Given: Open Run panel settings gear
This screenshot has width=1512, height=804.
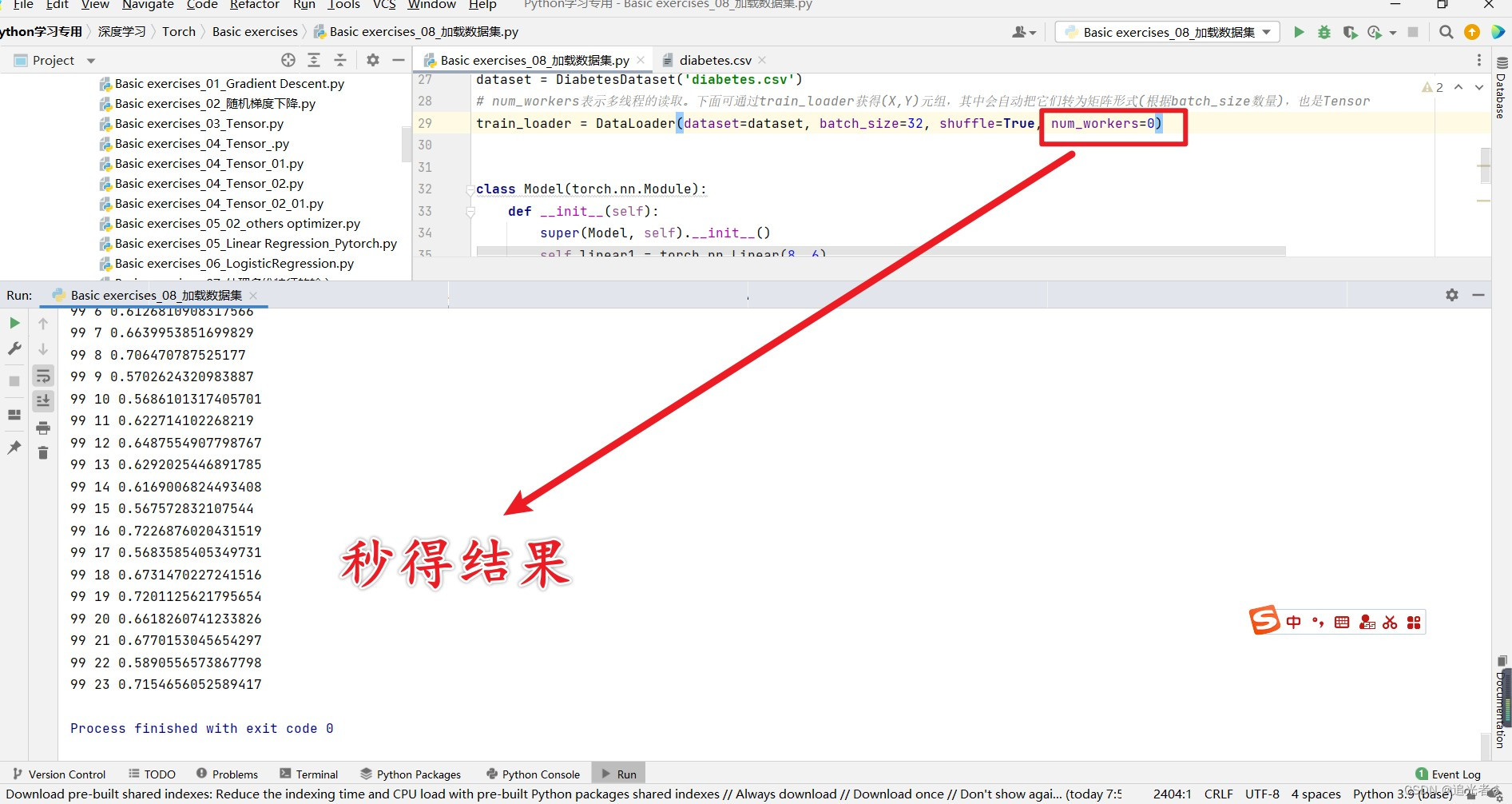Looking at the screenshot, I should (1452, 295).
